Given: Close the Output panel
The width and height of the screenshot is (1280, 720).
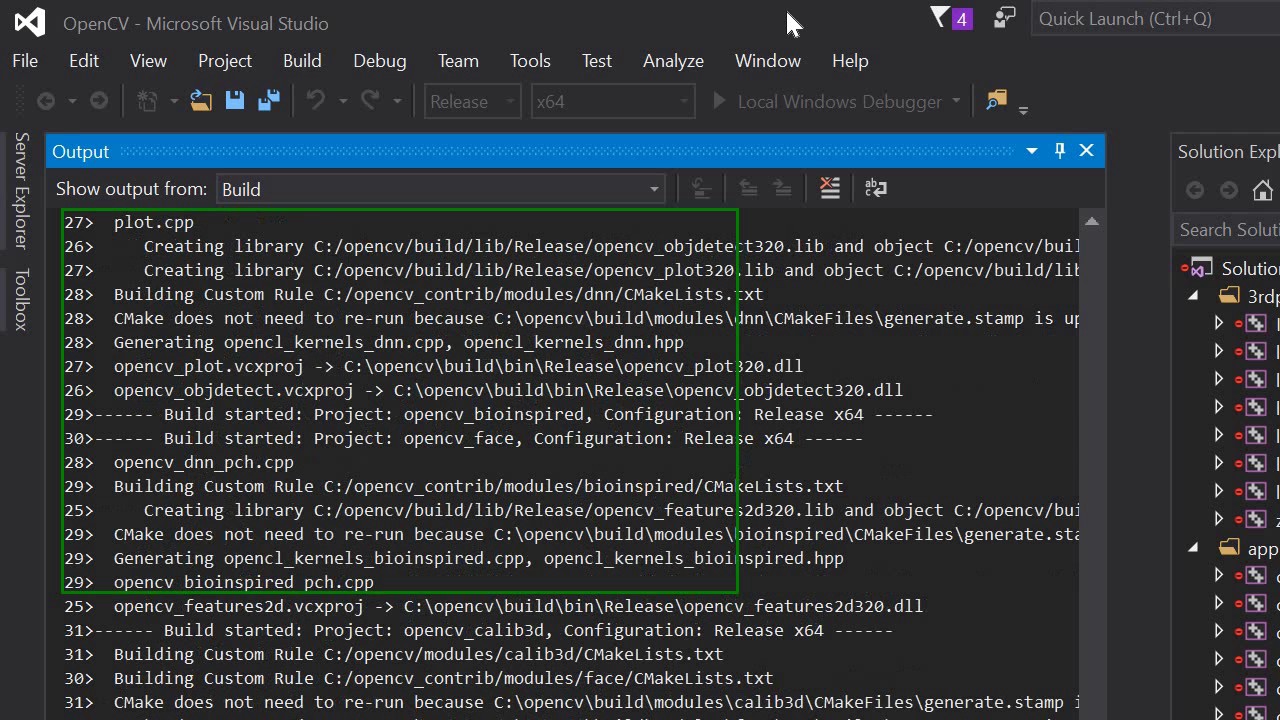Looking at the screenshot, I should point(1087,151).
